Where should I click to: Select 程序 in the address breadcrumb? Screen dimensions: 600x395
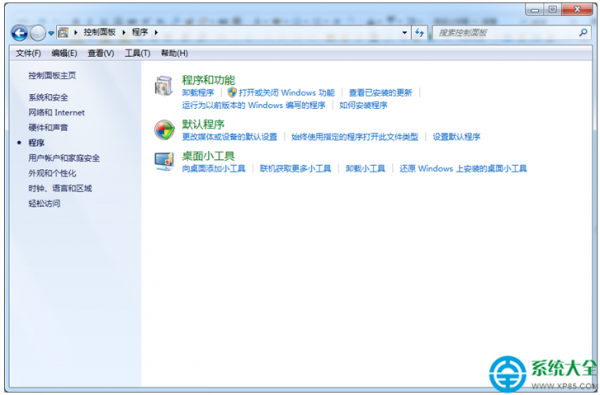[140, 32]
